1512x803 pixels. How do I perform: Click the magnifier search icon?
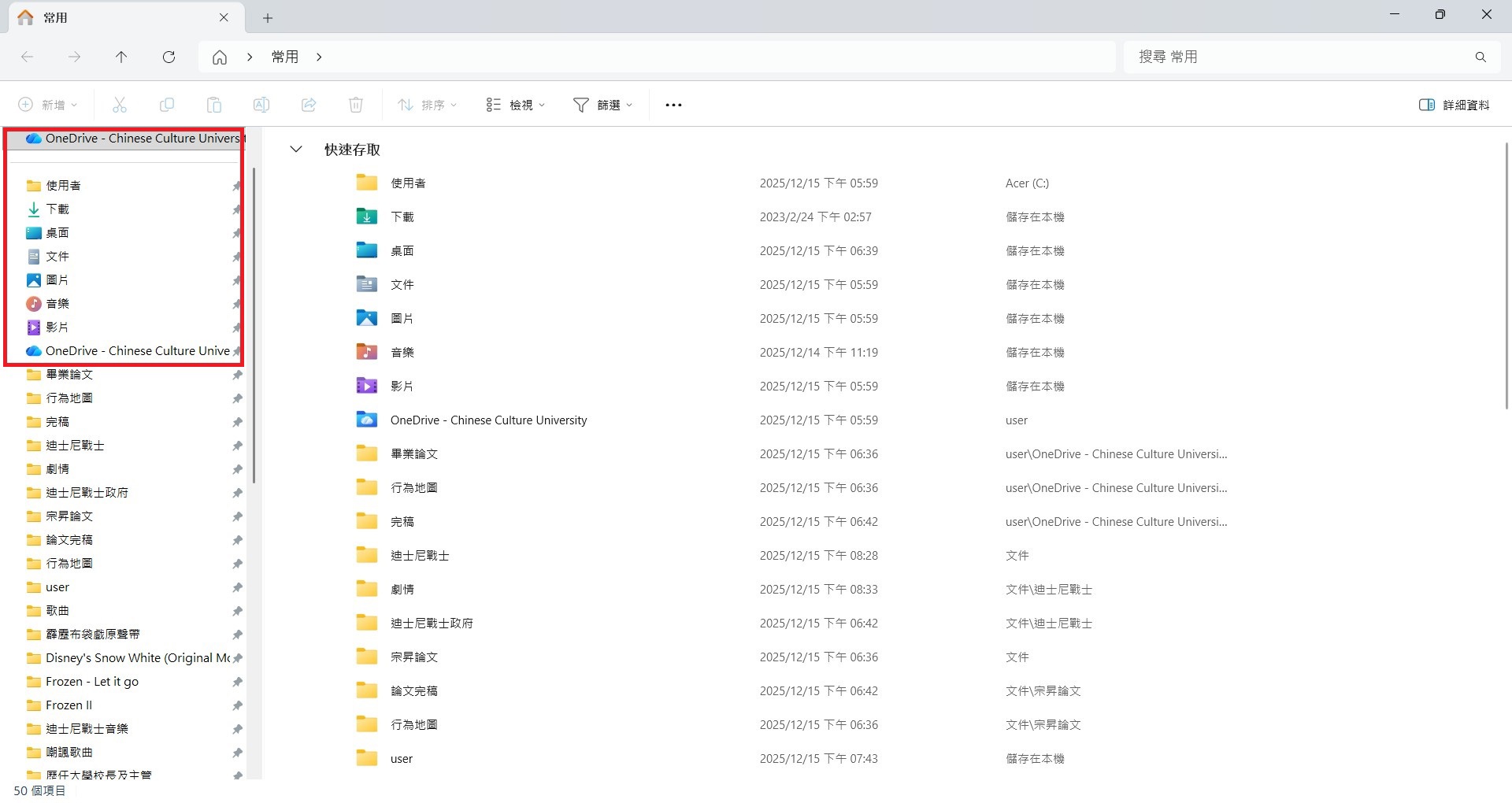pyautogui.click(x=1480, y=57)
